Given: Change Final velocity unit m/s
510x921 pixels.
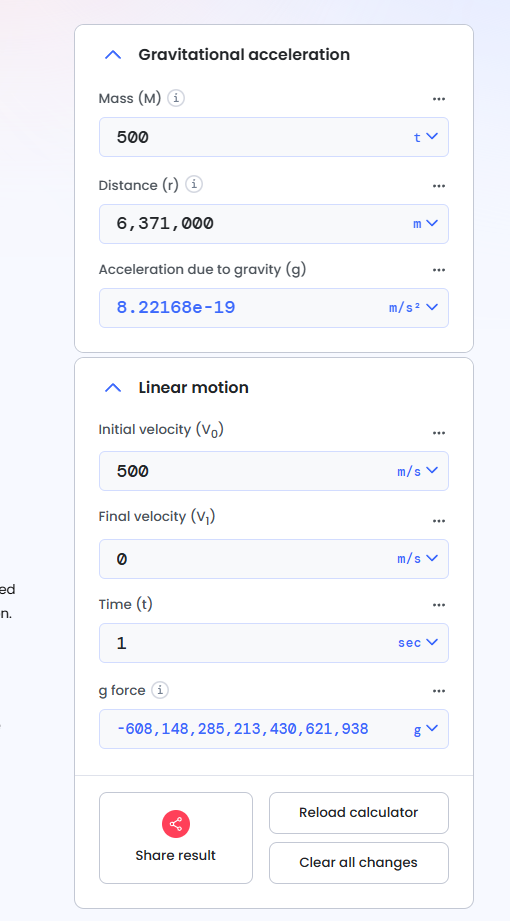Looking at the screenshot, I should 418,558.
